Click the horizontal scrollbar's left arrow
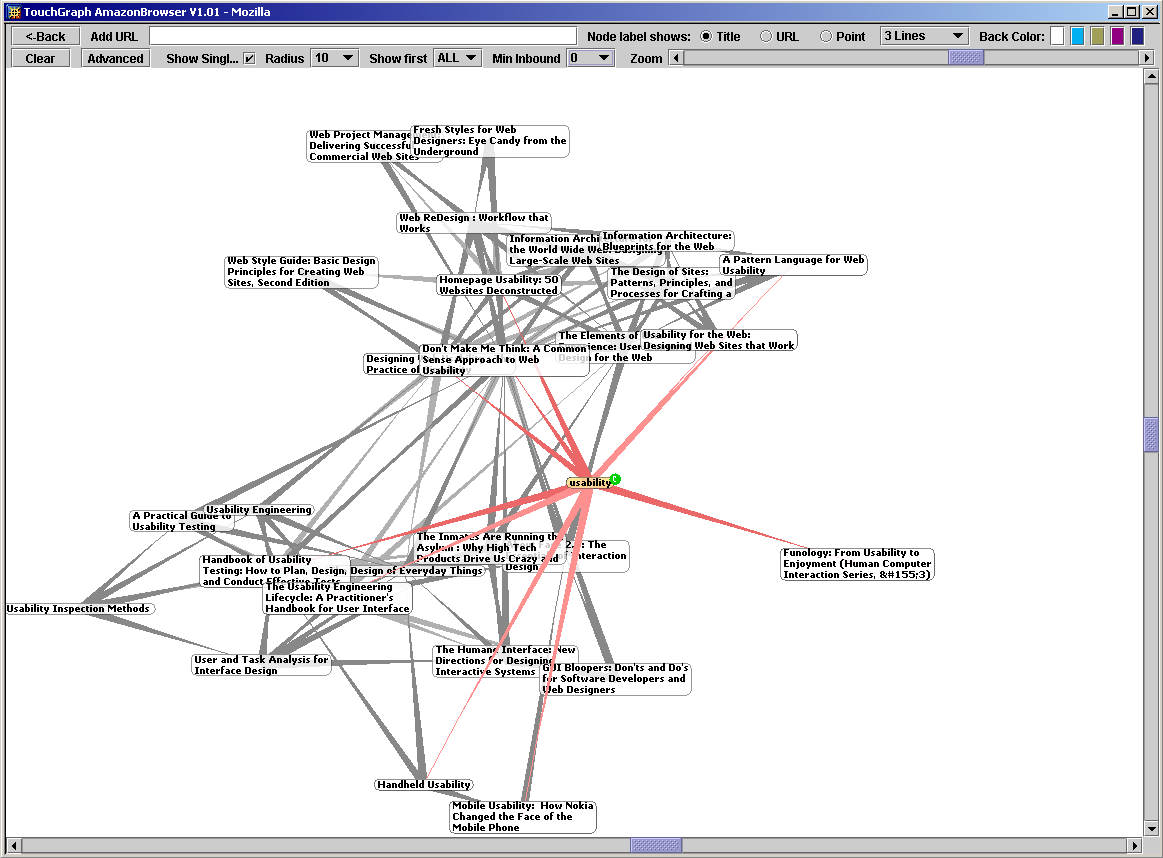This screenshot has width=1163, height=858. tap(13, 846)
